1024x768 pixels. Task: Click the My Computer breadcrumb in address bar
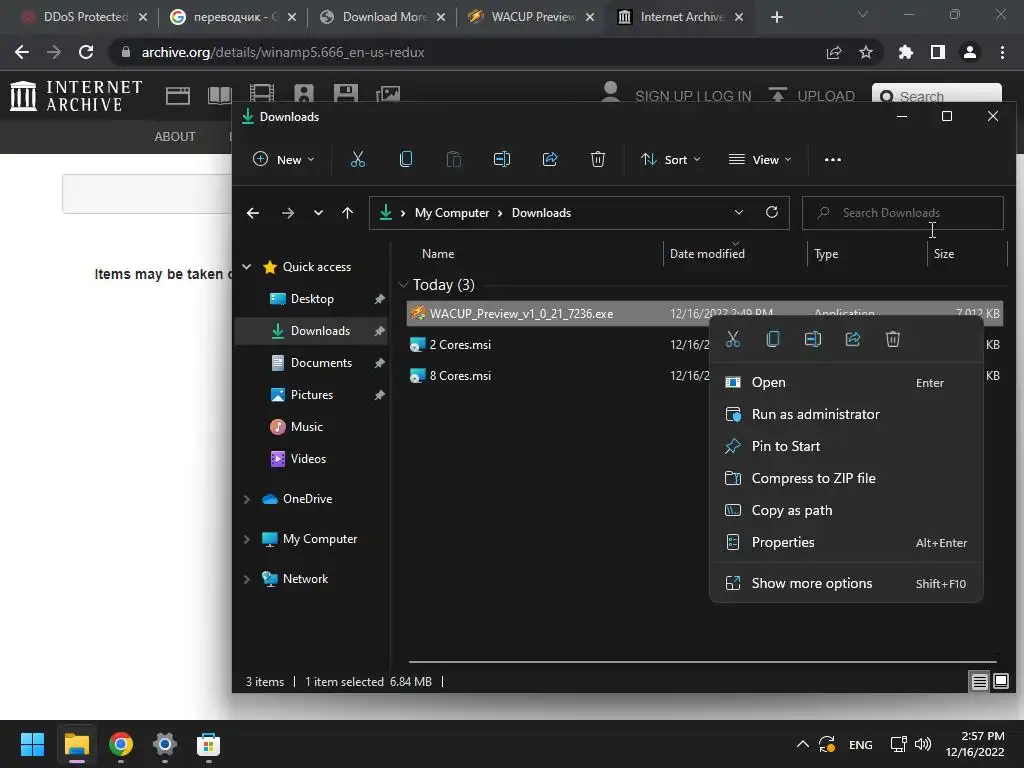tap(452, 213)
